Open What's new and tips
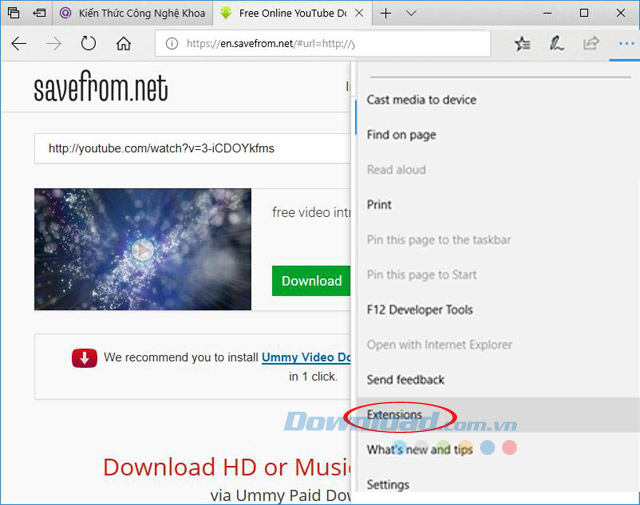The image size is (640, 505). click(x=420, y=449)
